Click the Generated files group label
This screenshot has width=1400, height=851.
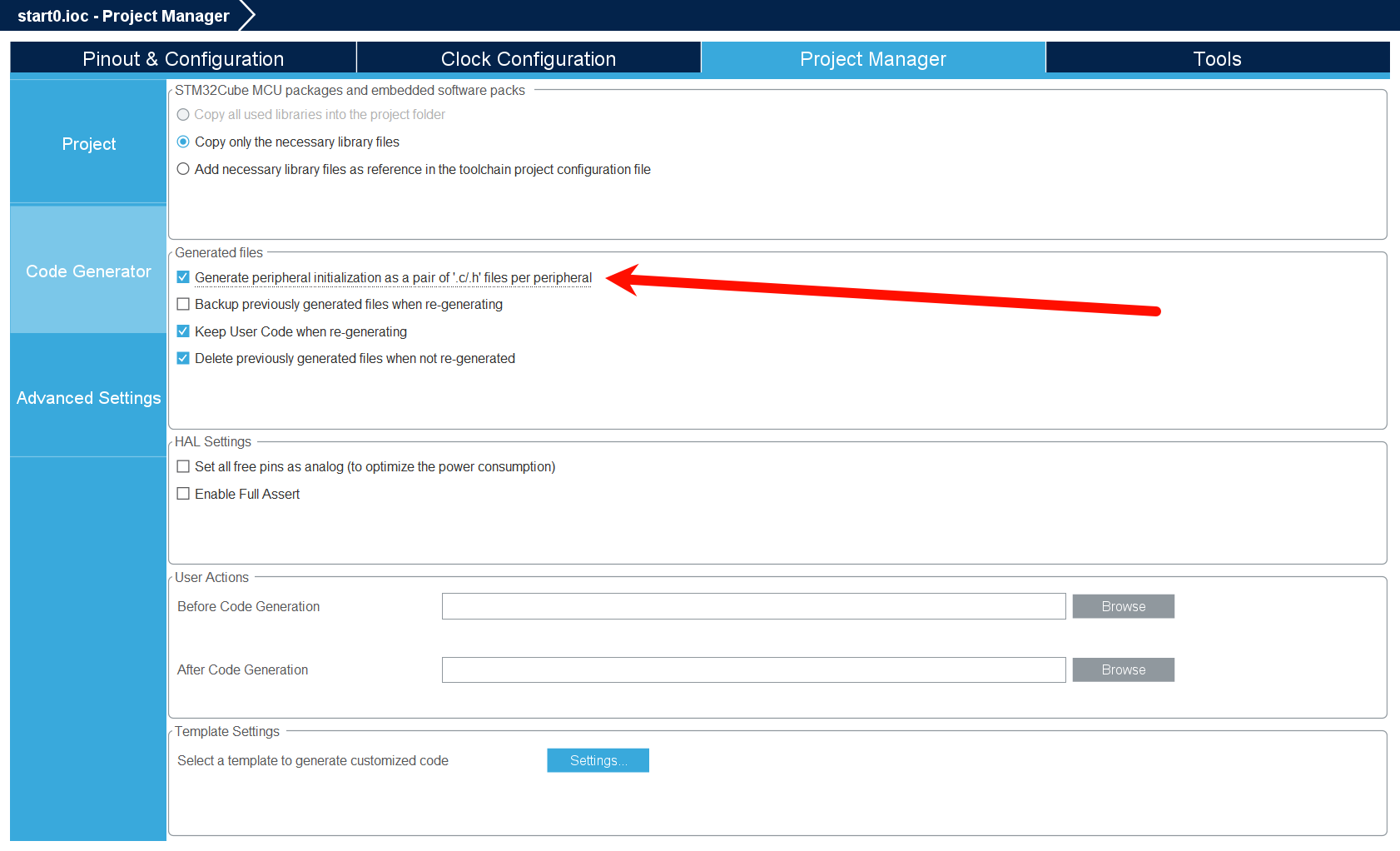[x=219, y=252]
